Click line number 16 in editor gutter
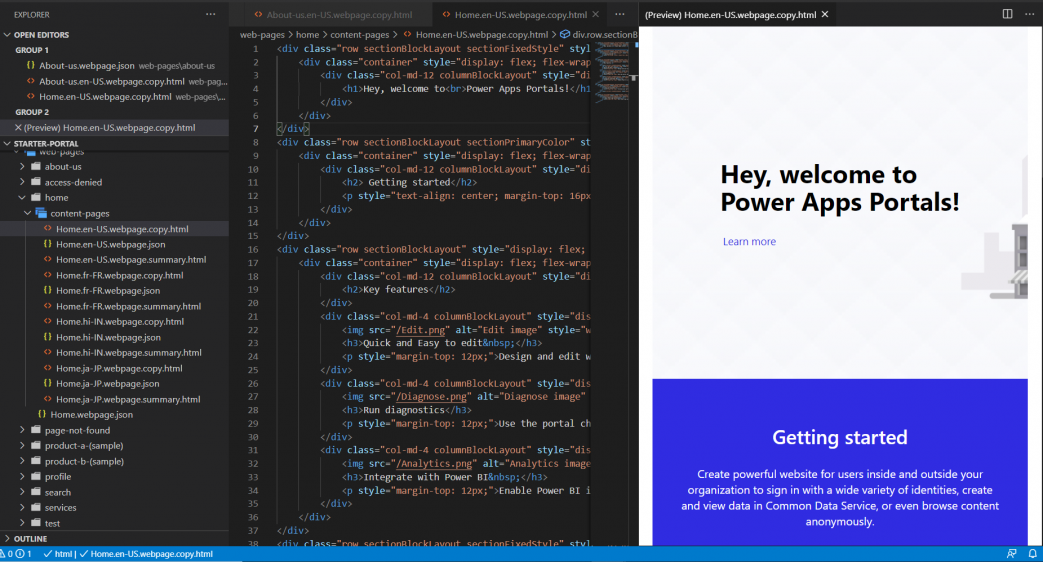Screen dimensions: 1043x562 (x=253, y=249)
